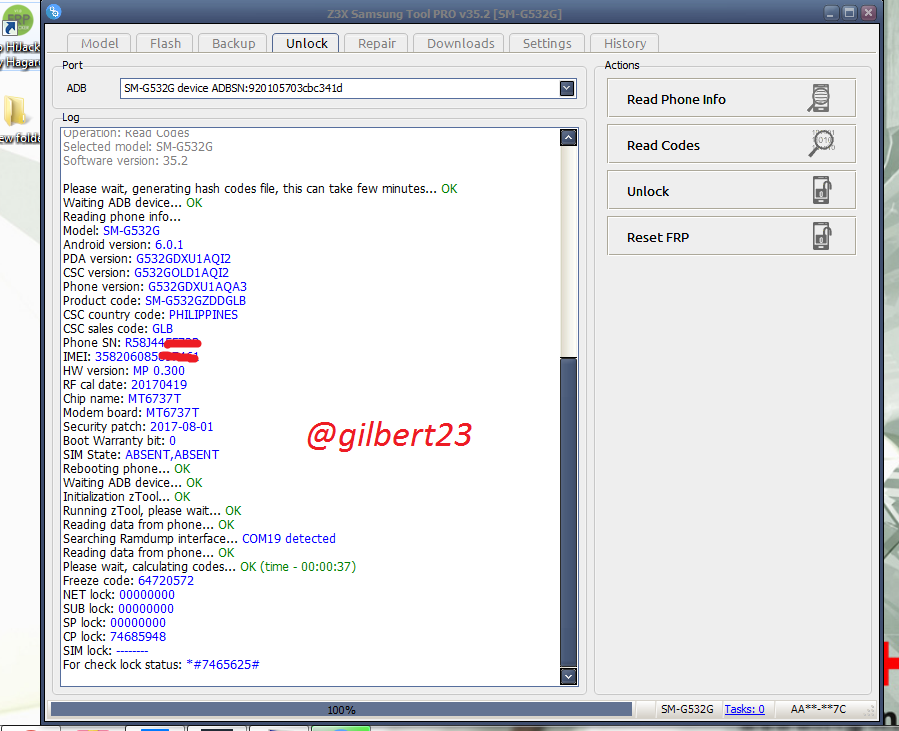899x731 pixels.
Task: Click the Unlock padlock phone icon
Action: [x=822, y=190]
